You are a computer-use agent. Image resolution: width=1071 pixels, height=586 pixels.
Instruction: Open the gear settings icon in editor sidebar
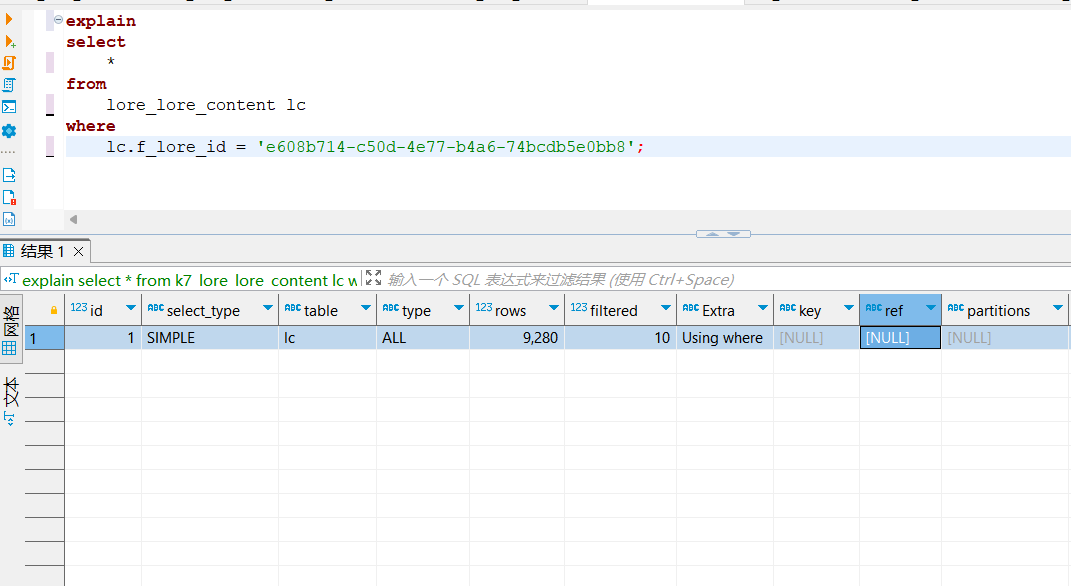click(9, 131)
